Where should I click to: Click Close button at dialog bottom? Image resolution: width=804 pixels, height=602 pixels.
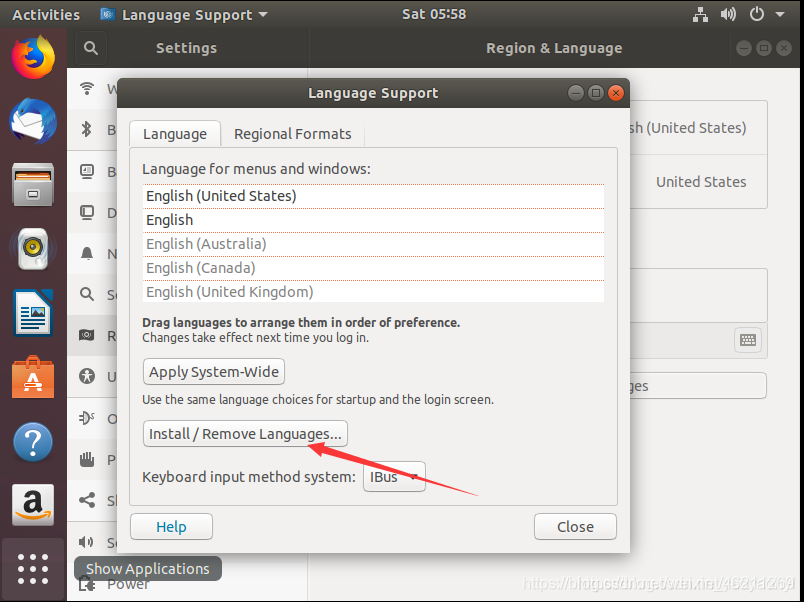(x=575, y=527)
